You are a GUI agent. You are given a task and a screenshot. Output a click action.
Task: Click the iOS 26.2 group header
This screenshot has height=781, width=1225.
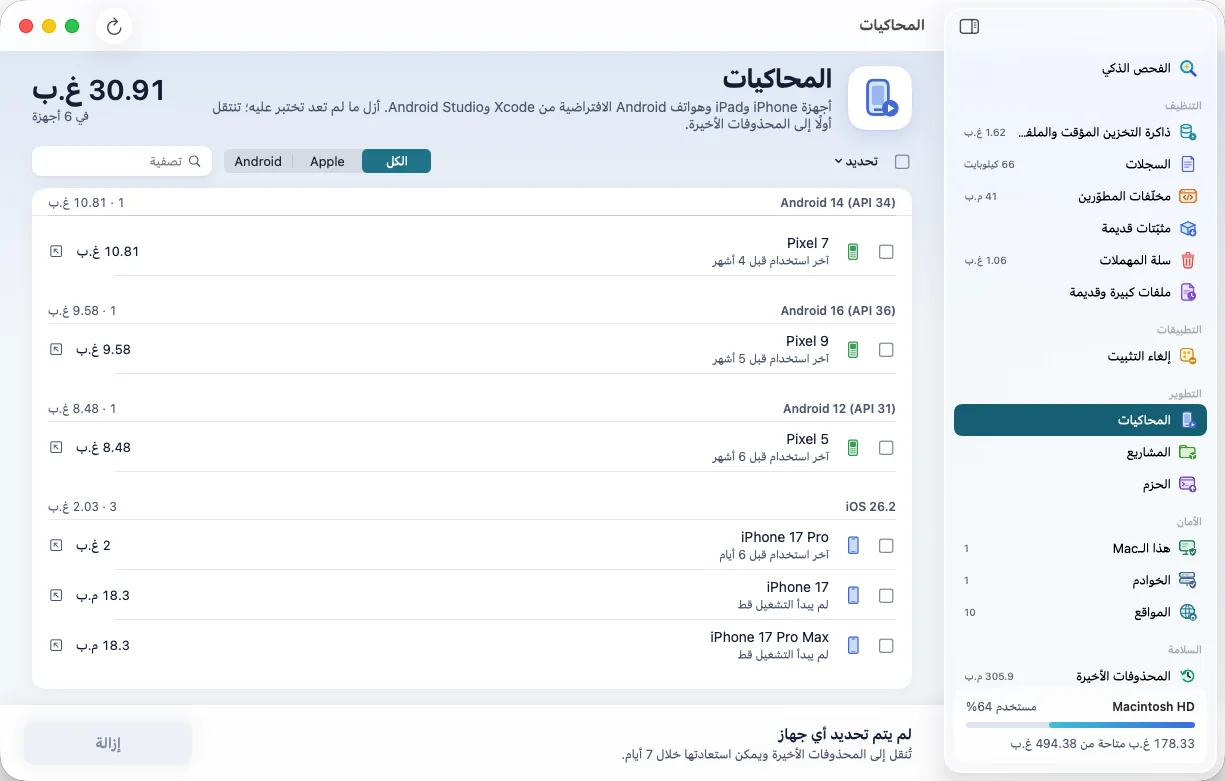pyautogui.click(x=870, y=507)
